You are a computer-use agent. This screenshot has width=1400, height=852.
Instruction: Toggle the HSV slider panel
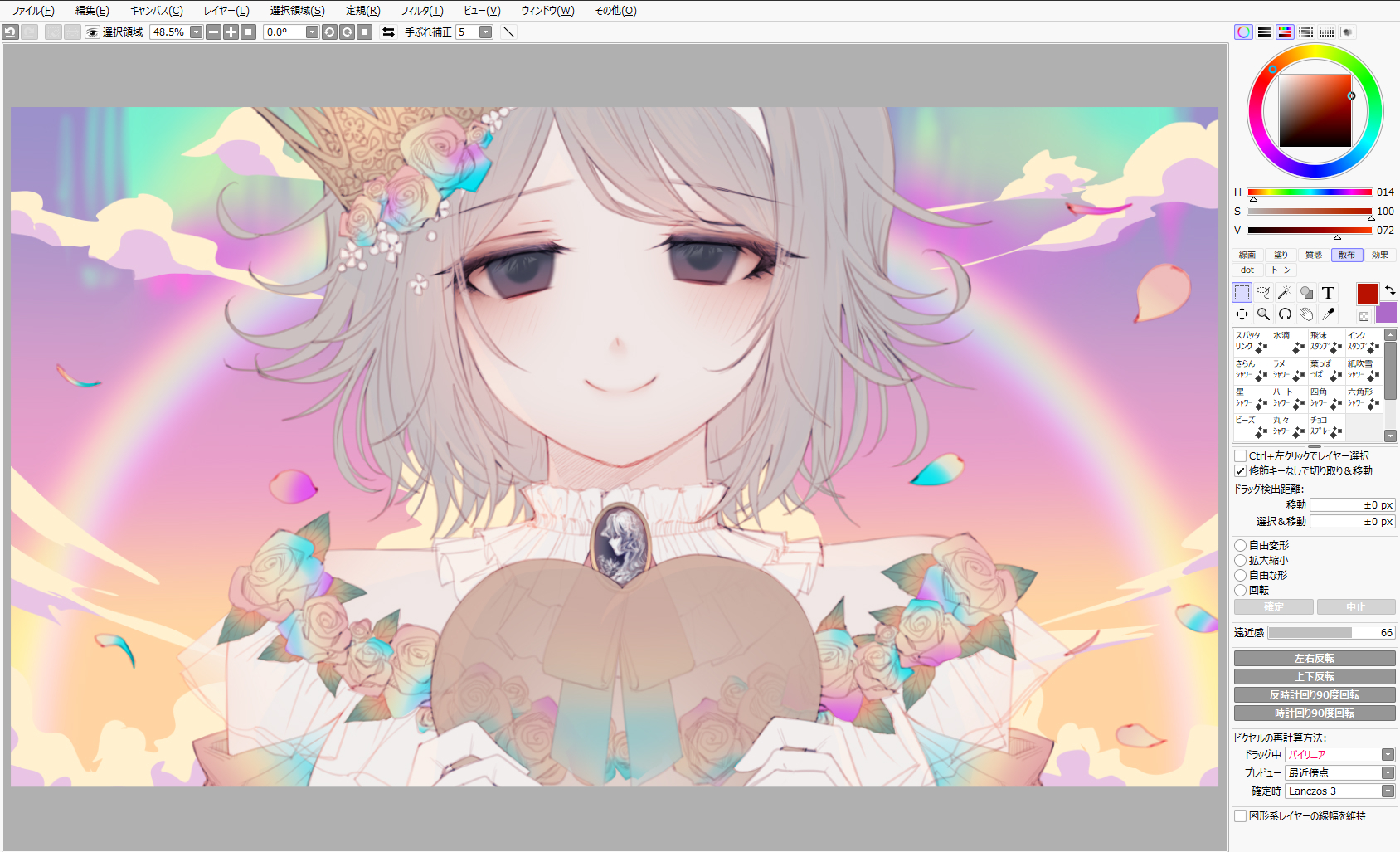(1285, 32)
